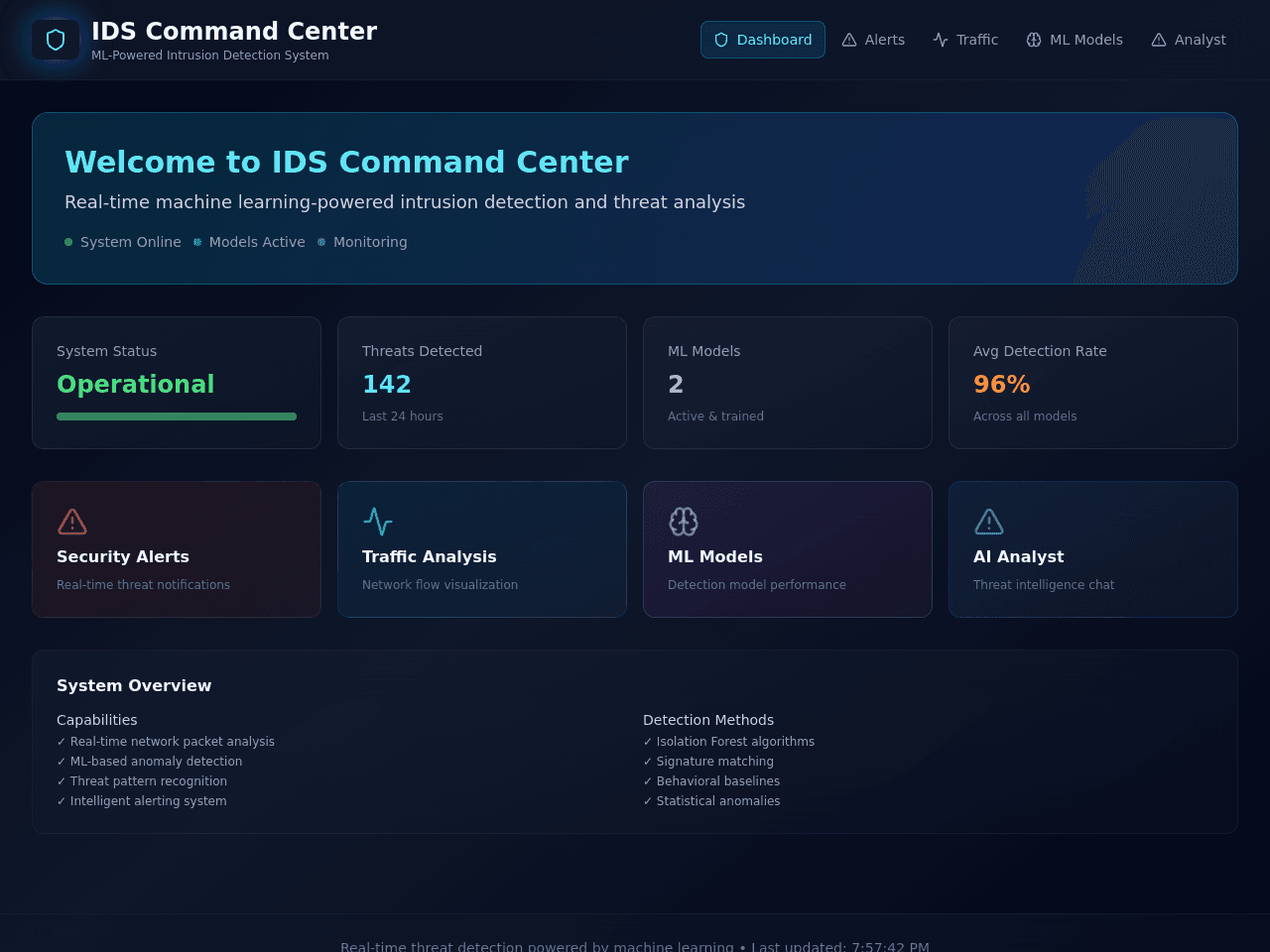Click the triangle icon beside Analyst nav
Viewport: 1270px width, 952px height.
1159,40
